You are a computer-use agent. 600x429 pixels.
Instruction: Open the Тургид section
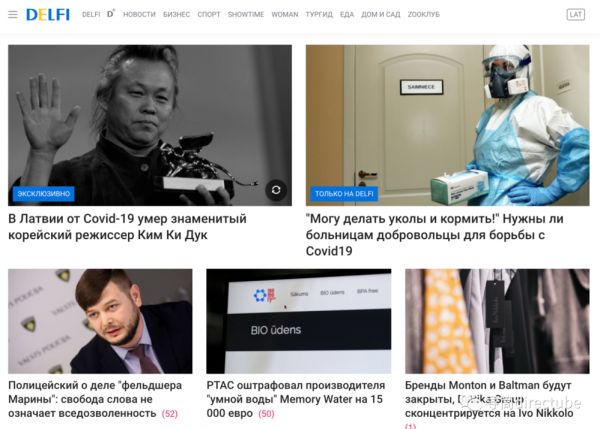(x=319, y=15)
